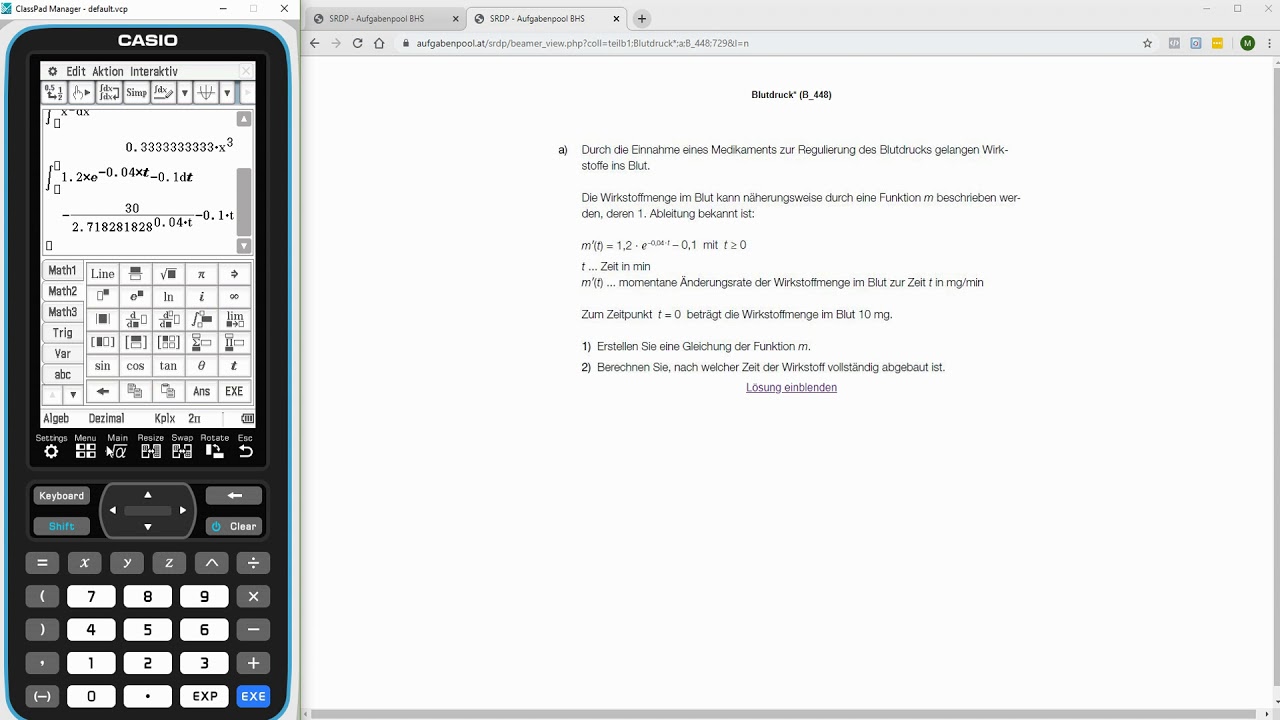Insert e-power template key

(136, 297)
